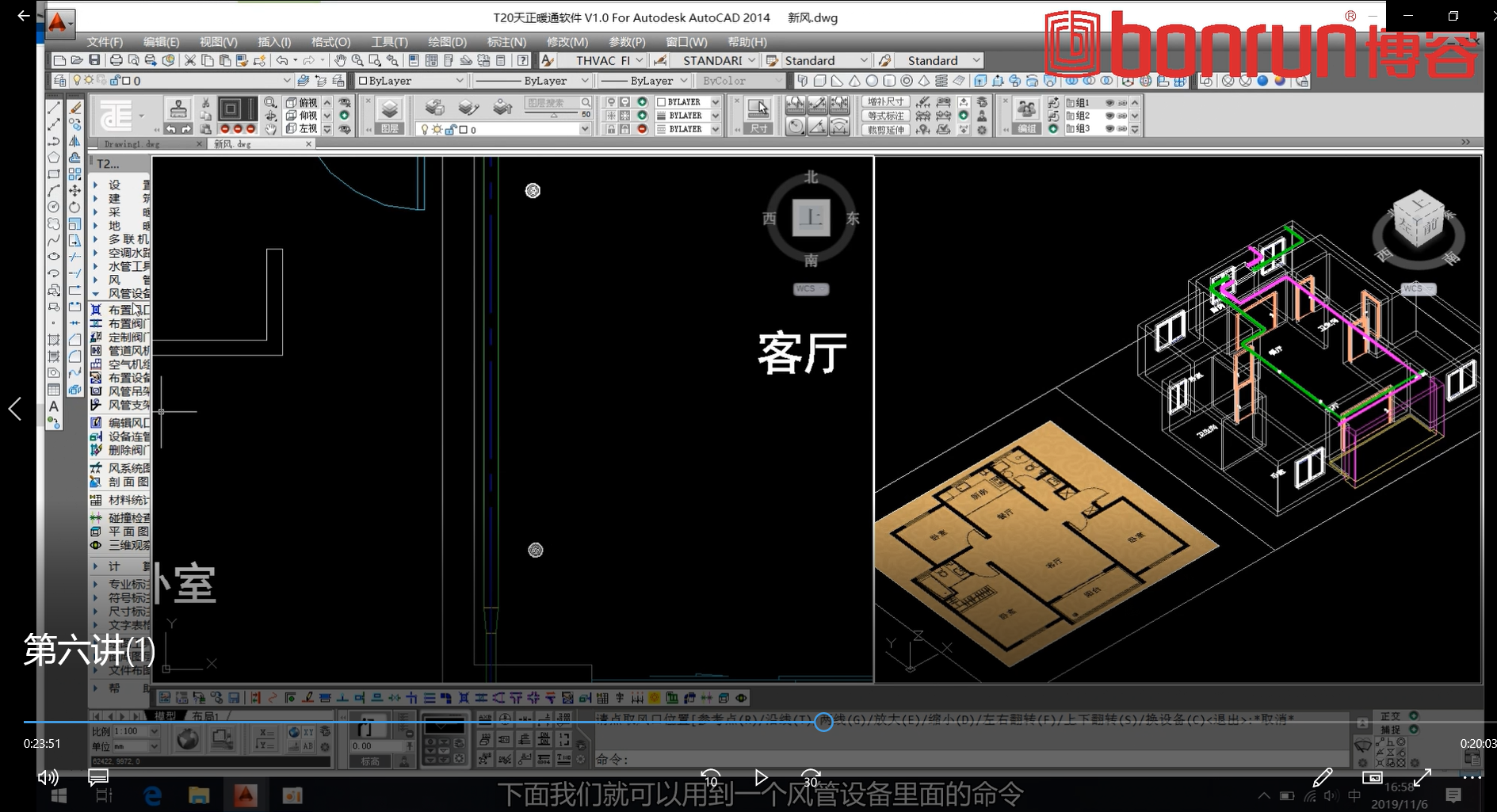Image resolution: width=1497 pixels, height=812 pixels.
Task: Open the 视图(V) menu
Action: point(218,42)
